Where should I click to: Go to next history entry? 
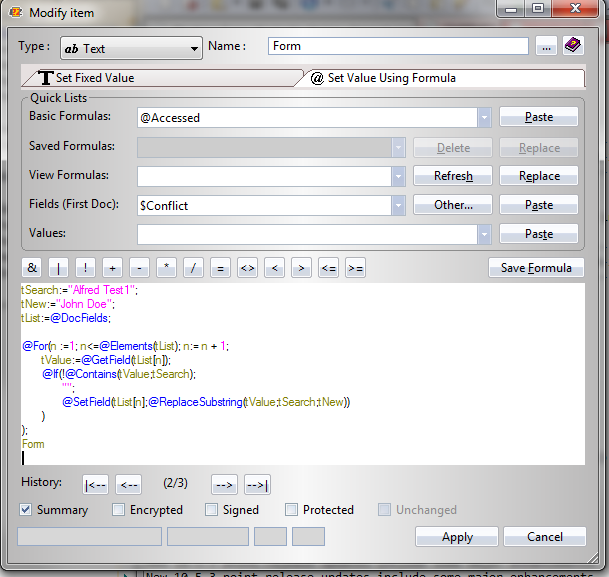(225, 485)
